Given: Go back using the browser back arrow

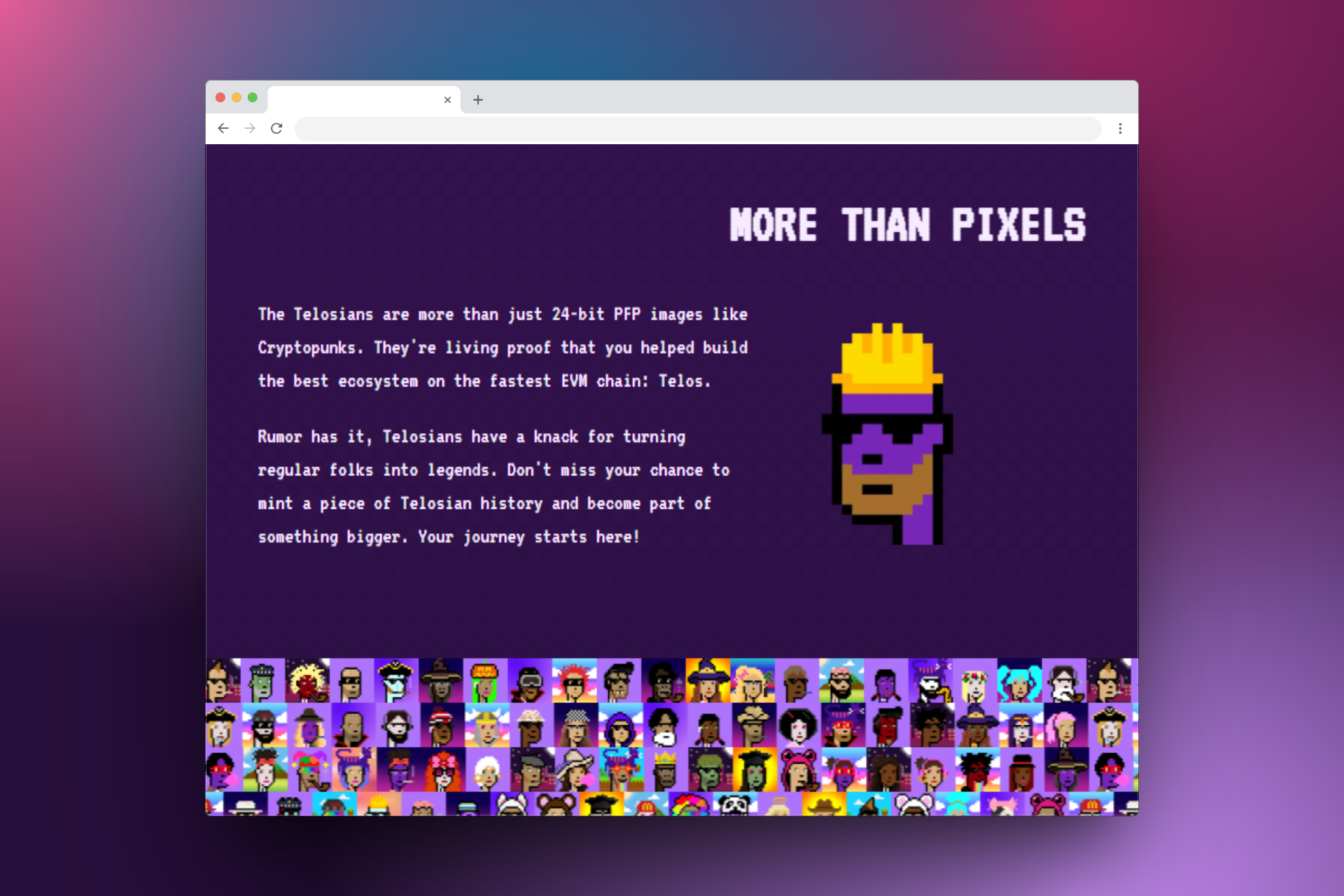Looking at the screenshot, I should tap(223, 128).
